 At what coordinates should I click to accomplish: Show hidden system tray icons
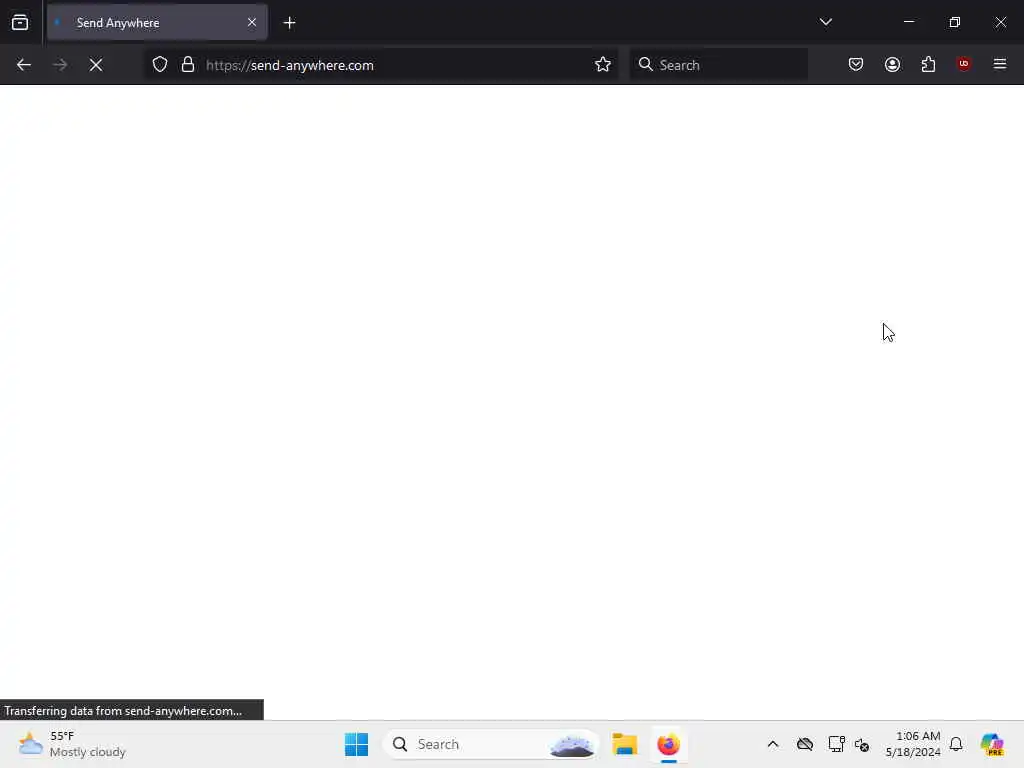(773, 744)
